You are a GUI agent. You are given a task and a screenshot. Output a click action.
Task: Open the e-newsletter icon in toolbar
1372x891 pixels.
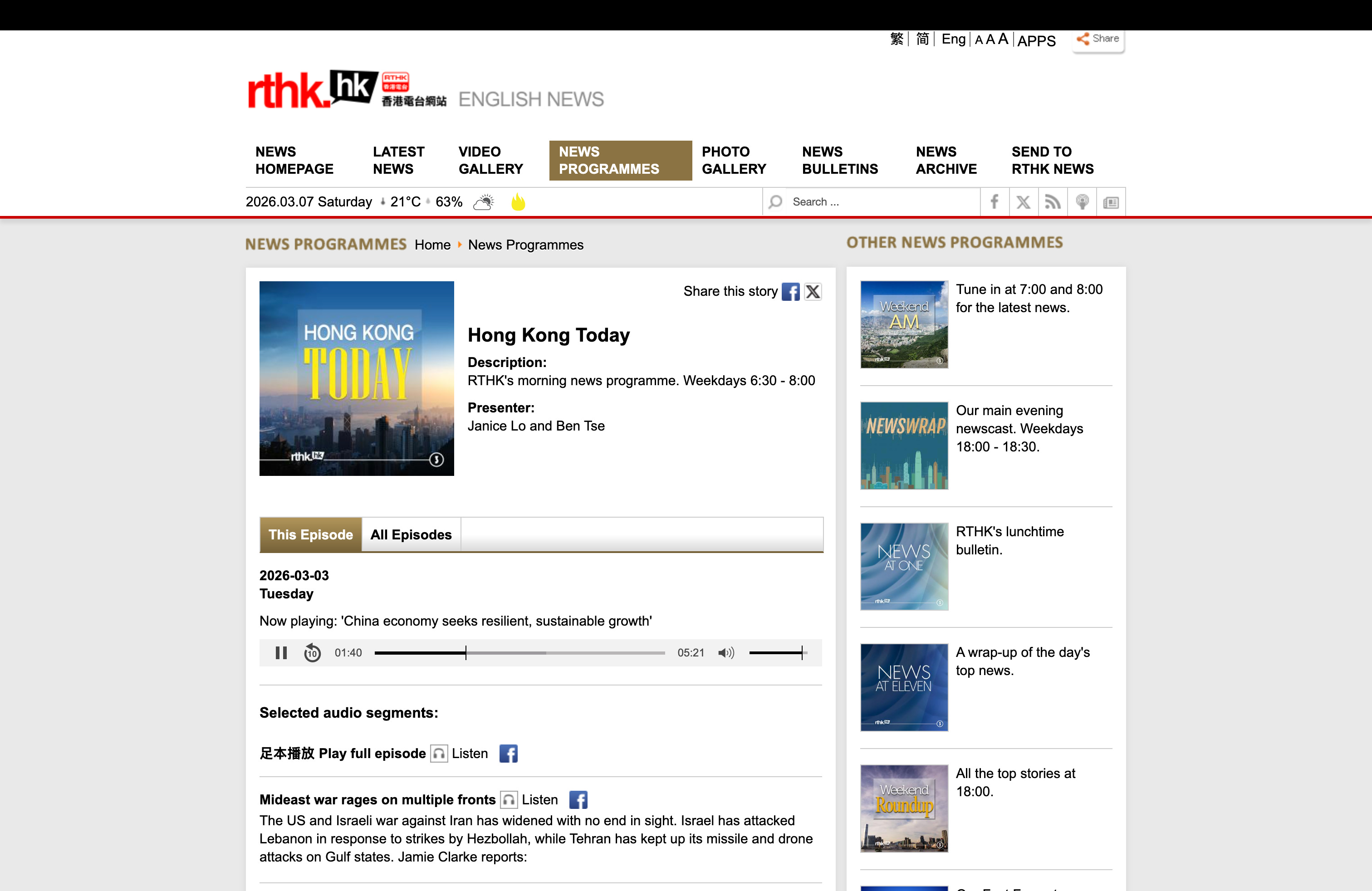pos(1111,202)
